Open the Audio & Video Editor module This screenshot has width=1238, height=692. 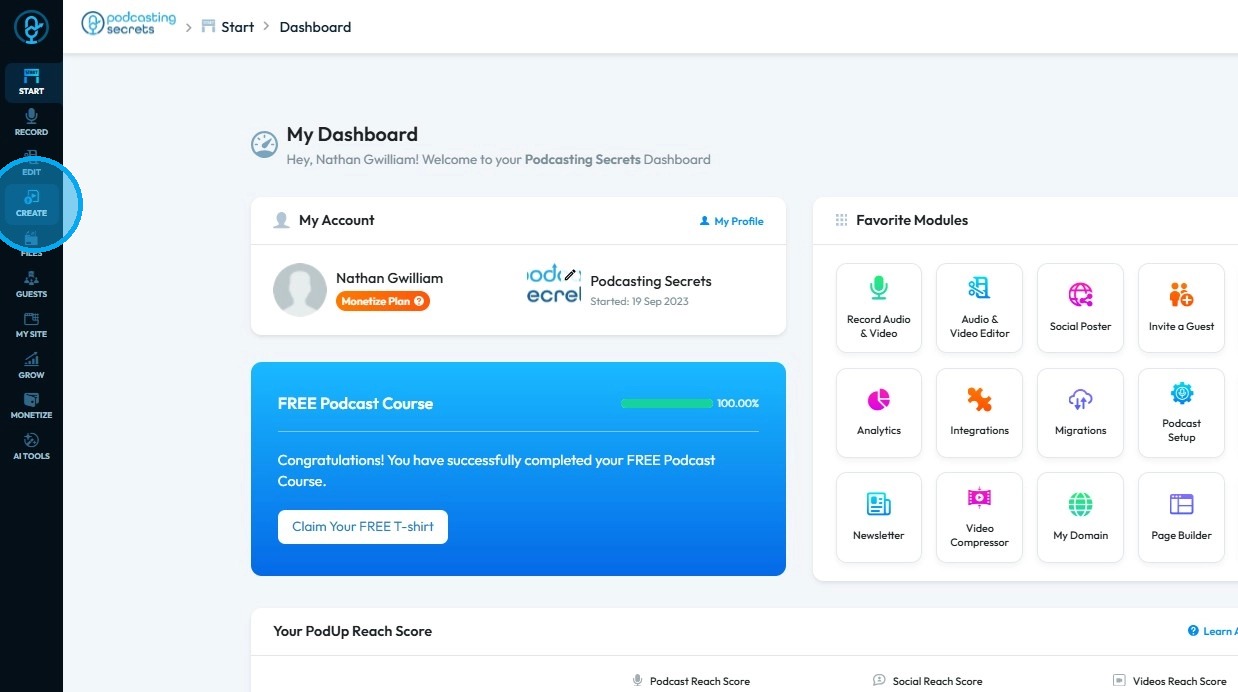click(979, 308)
